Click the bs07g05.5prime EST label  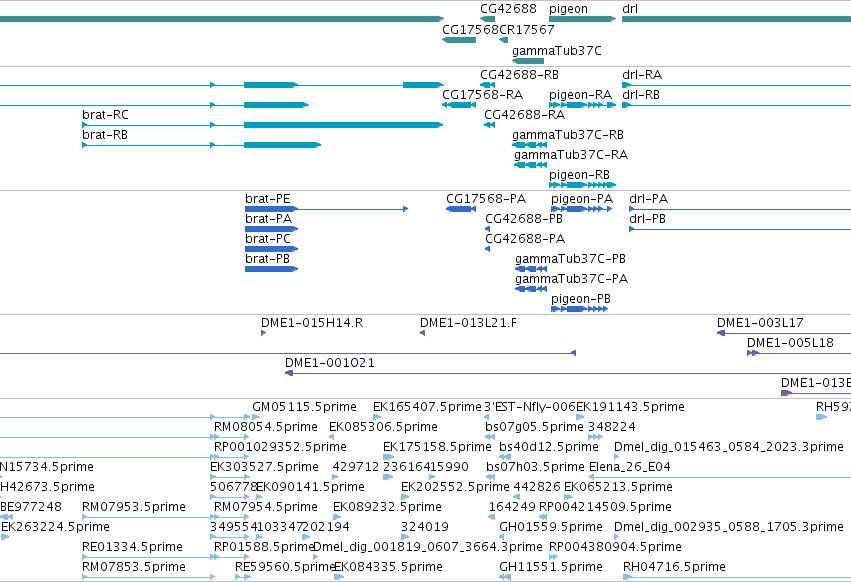click(x=534, y=428)
